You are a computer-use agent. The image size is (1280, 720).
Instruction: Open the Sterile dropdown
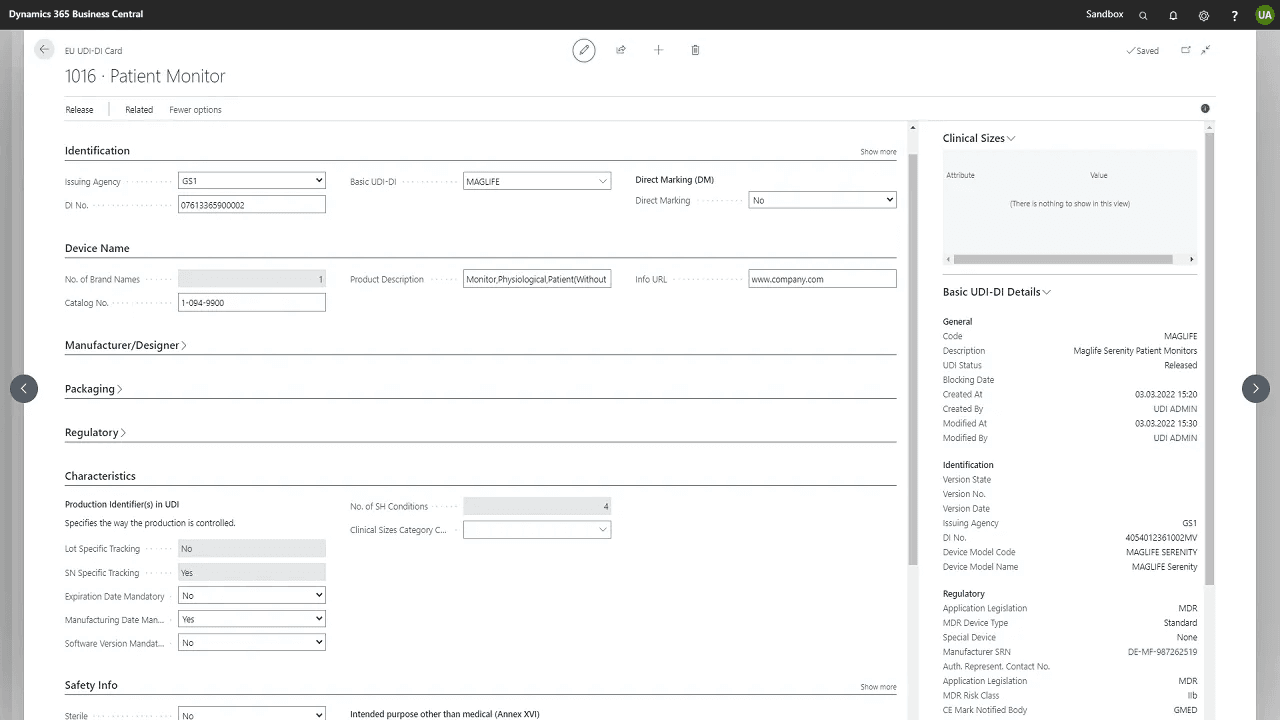coord(252,715)
